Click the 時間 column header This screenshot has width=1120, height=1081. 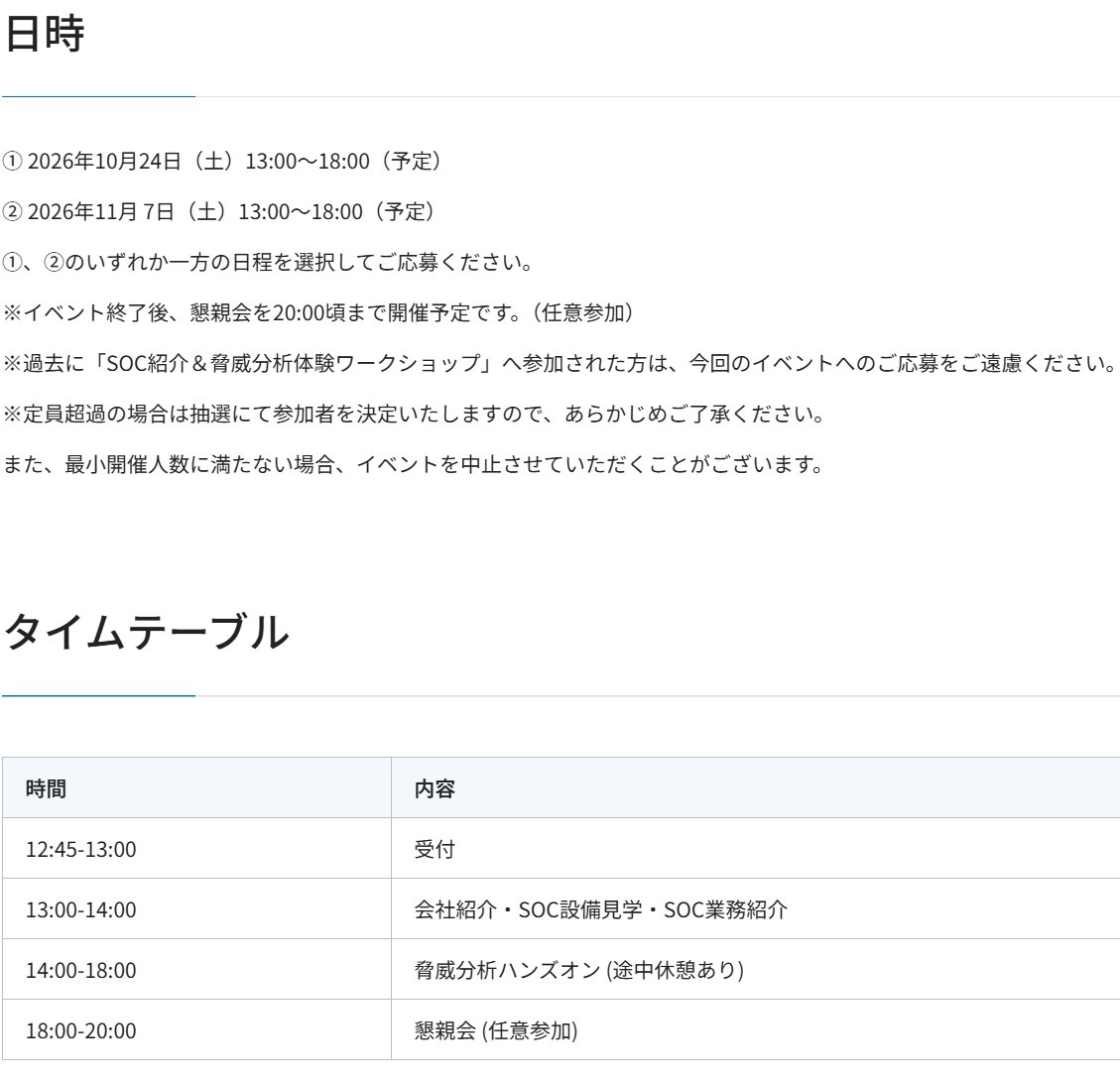pos(196,788)
